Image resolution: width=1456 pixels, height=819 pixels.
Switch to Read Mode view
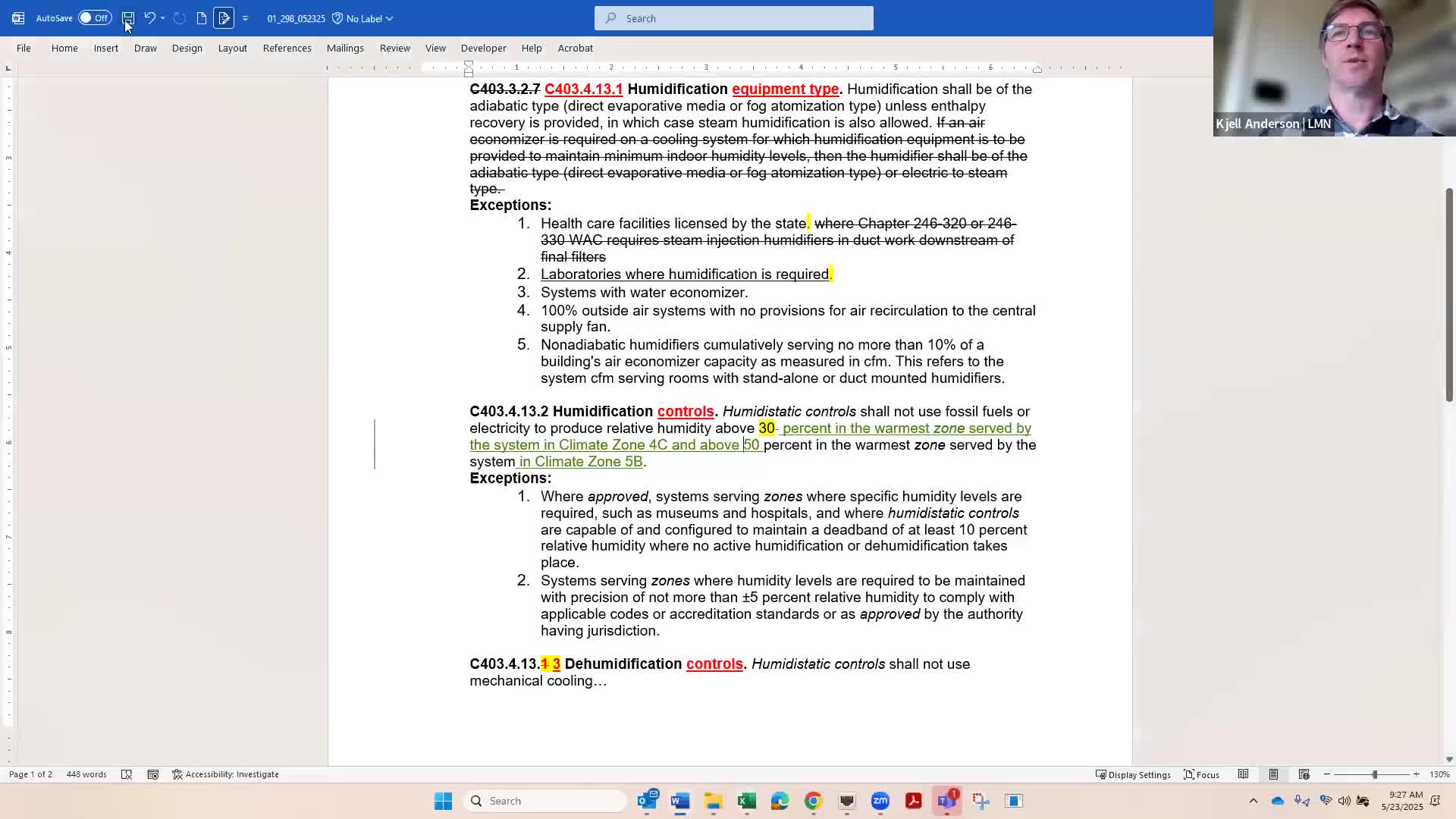pyautogui.click(x=1243, y=774)
